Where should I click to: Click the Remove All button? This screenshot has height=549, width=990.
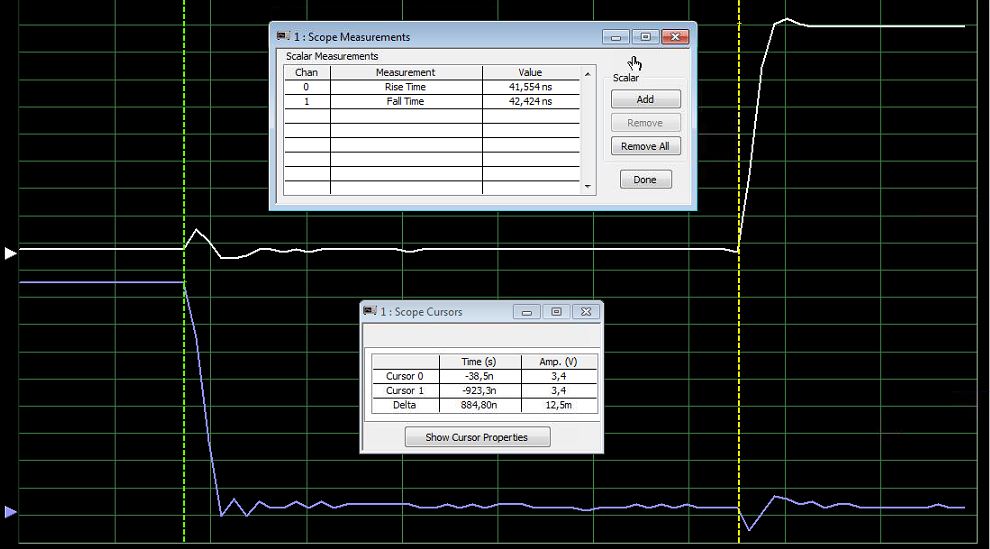point(645,146)
